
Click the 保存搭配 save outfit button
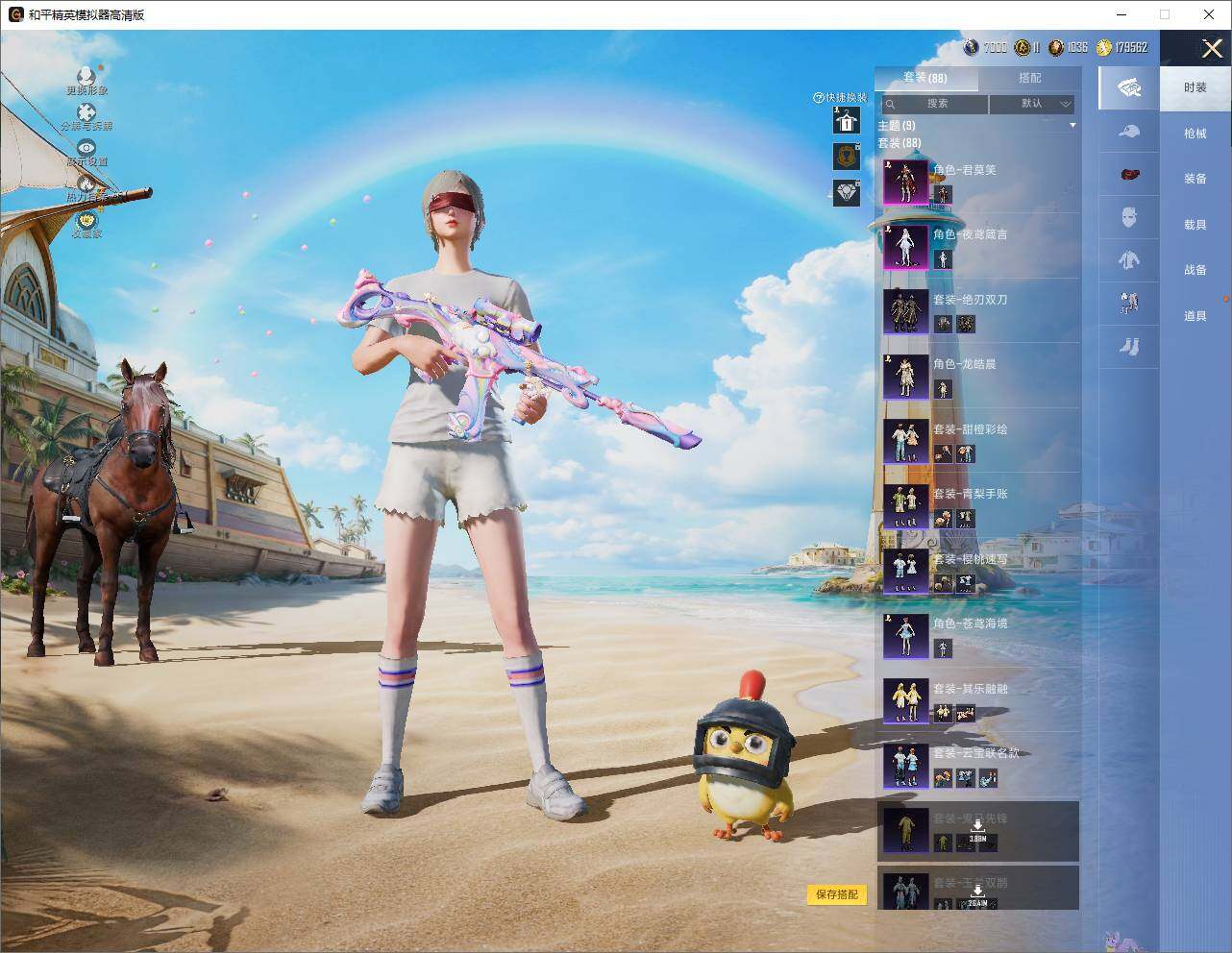click(837, 894)
